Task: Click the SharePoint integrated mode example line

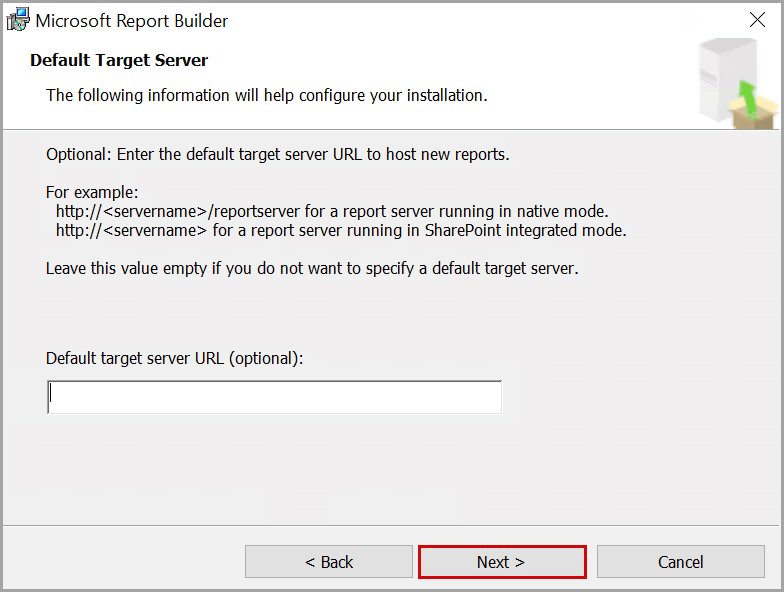Action: click(x=341, y=231)
